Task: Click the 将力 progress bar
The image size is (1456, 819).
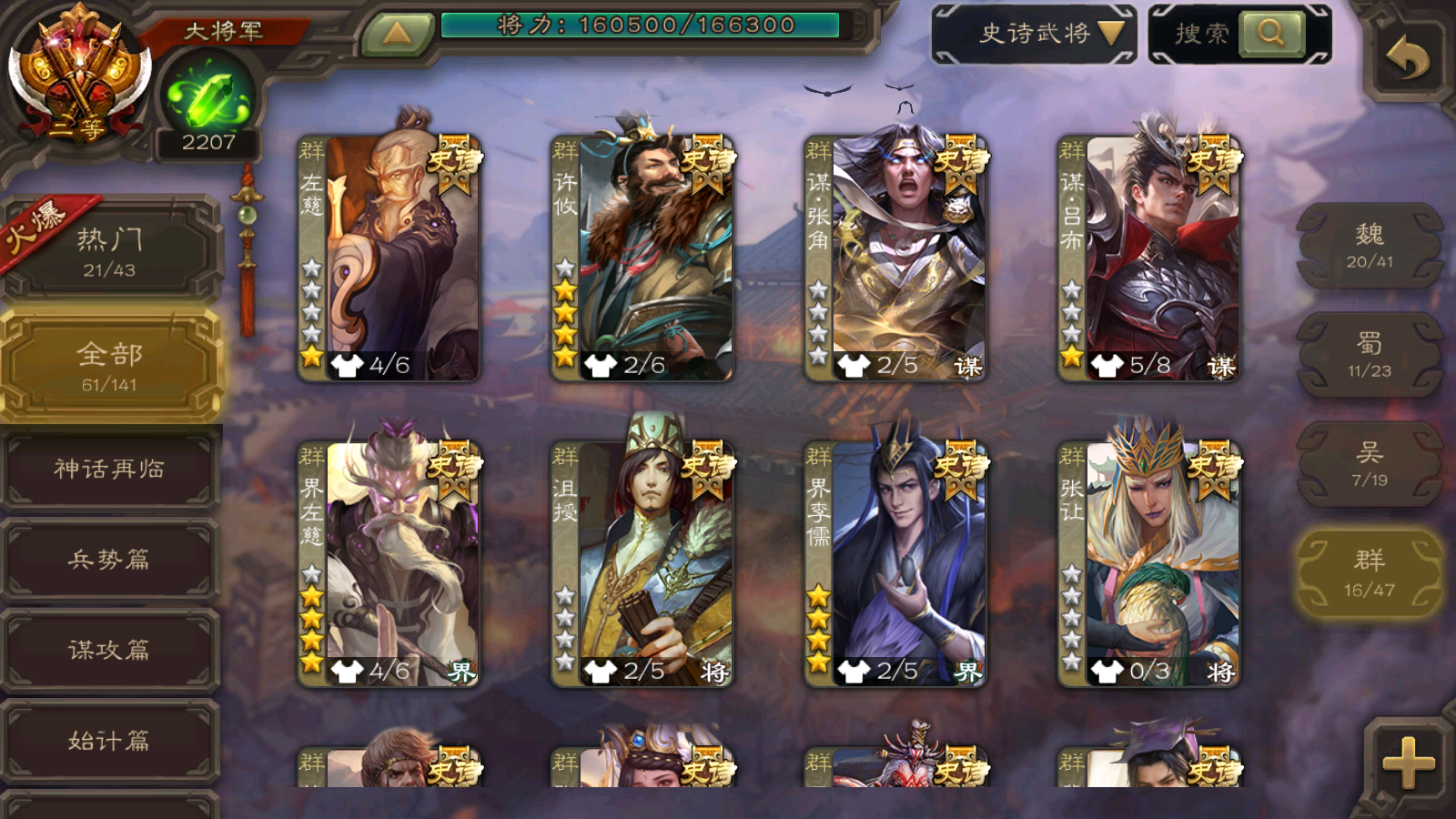Action: (x=641, y=25)
